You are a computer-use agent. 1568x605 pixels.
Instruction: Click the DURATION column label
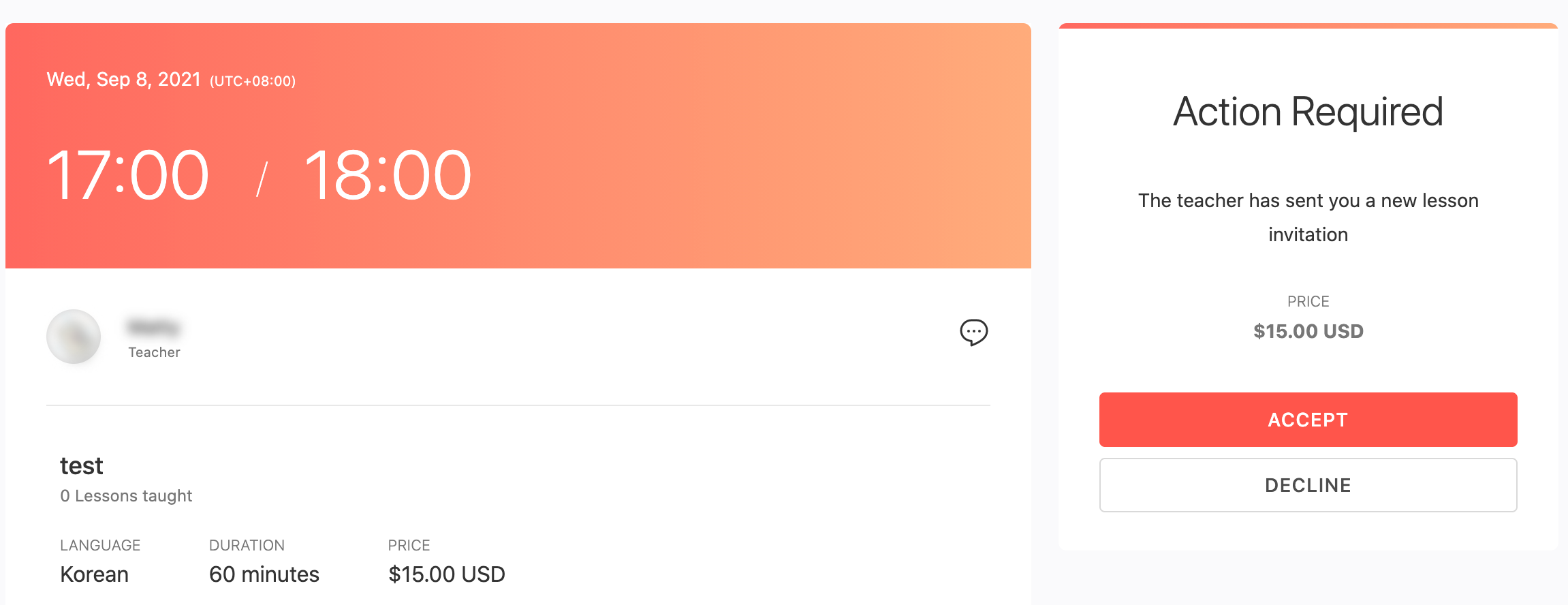point(247,545)
